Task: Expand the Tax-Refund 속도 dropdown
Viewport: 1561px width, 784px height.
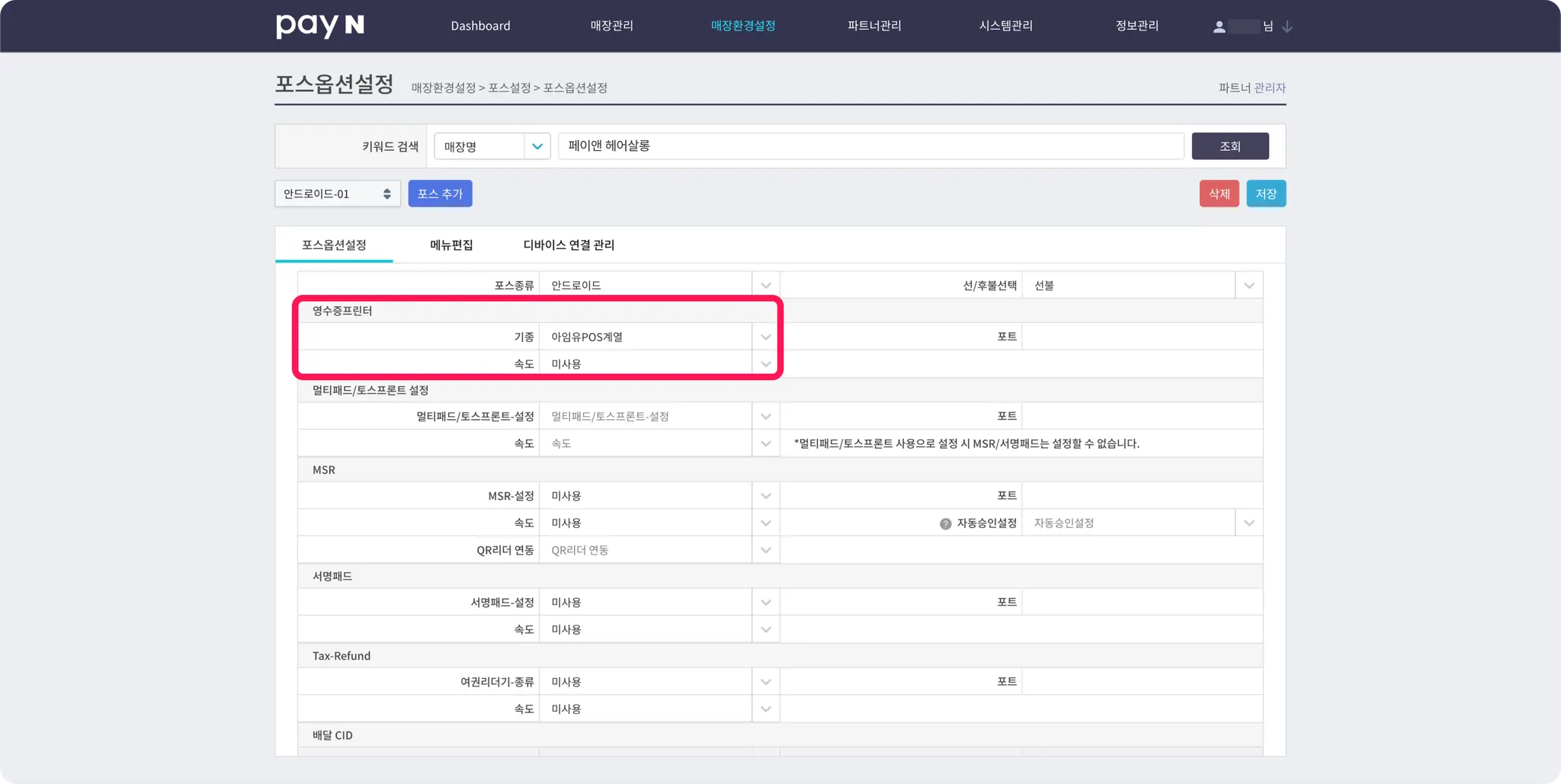Action: tap(766, 709)
